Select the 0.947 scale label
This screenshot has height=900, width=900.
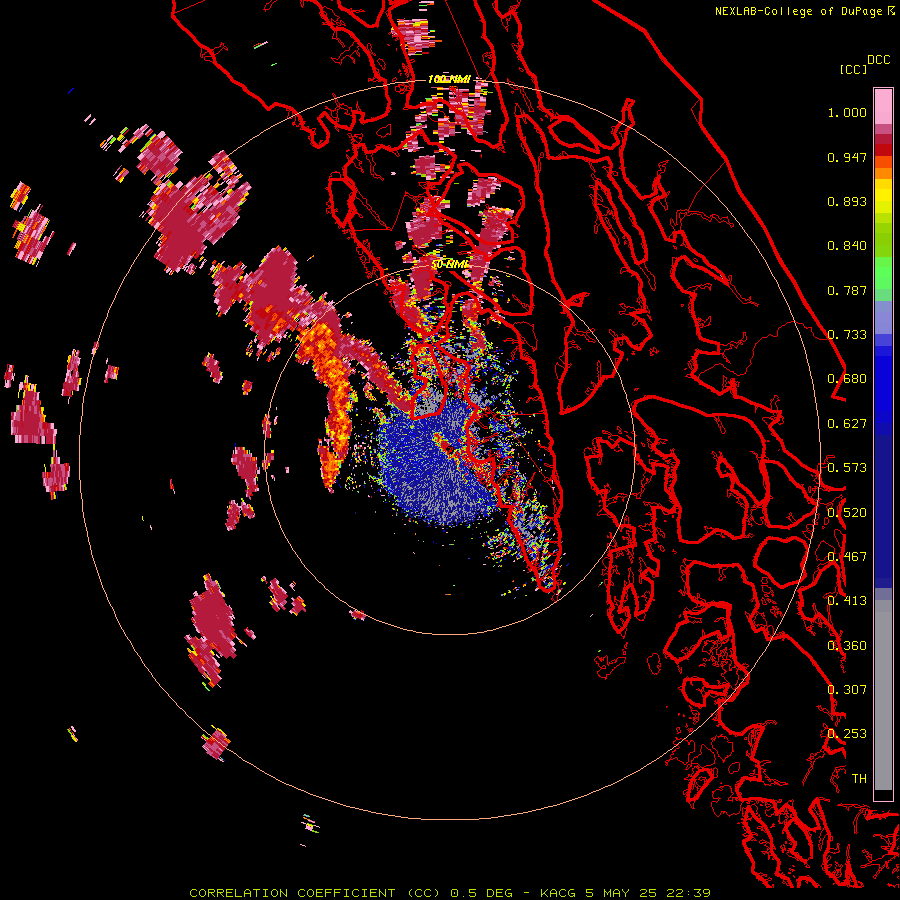847,157
